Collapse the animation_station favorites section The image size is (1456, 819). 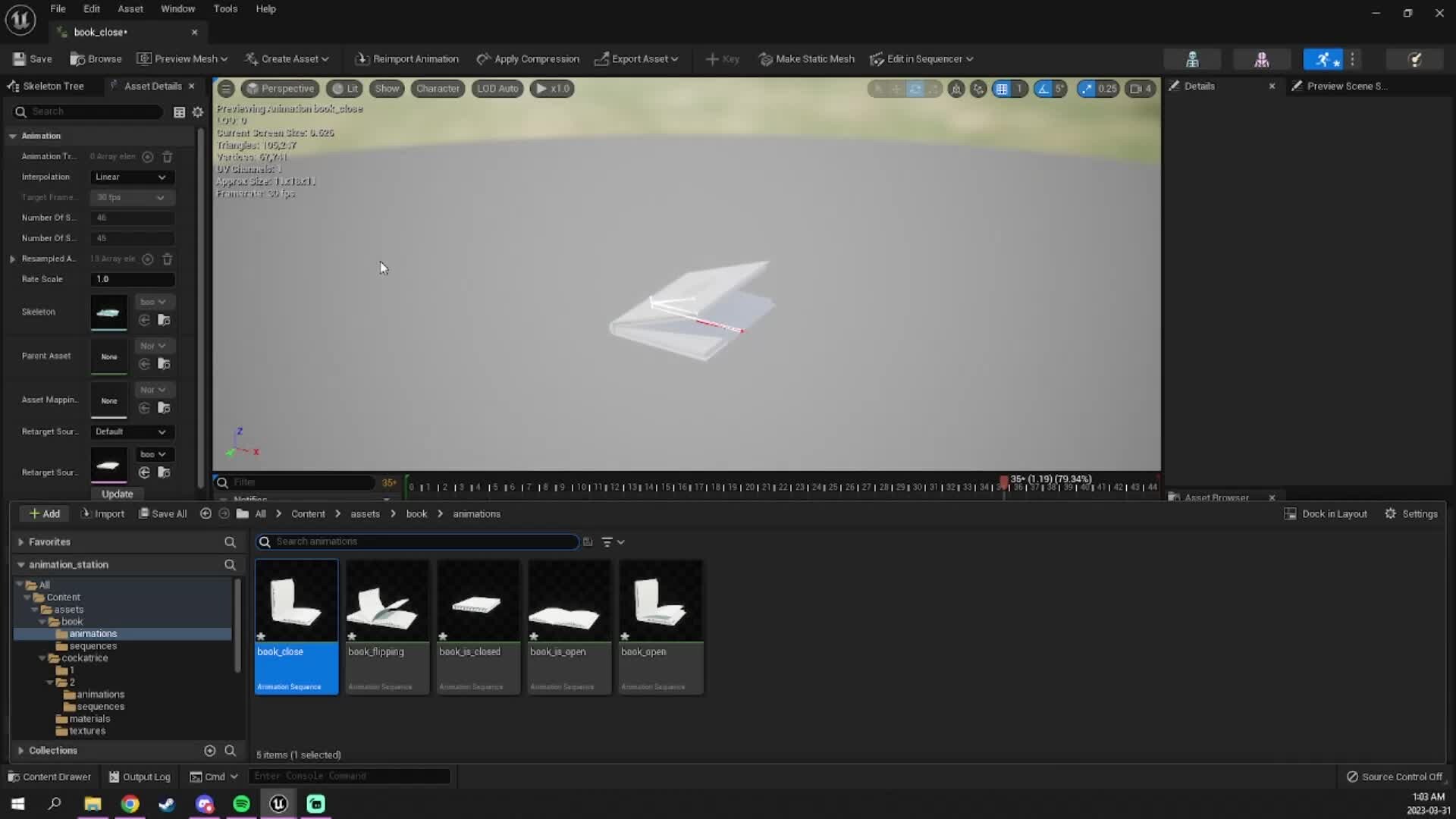(20, 564)
